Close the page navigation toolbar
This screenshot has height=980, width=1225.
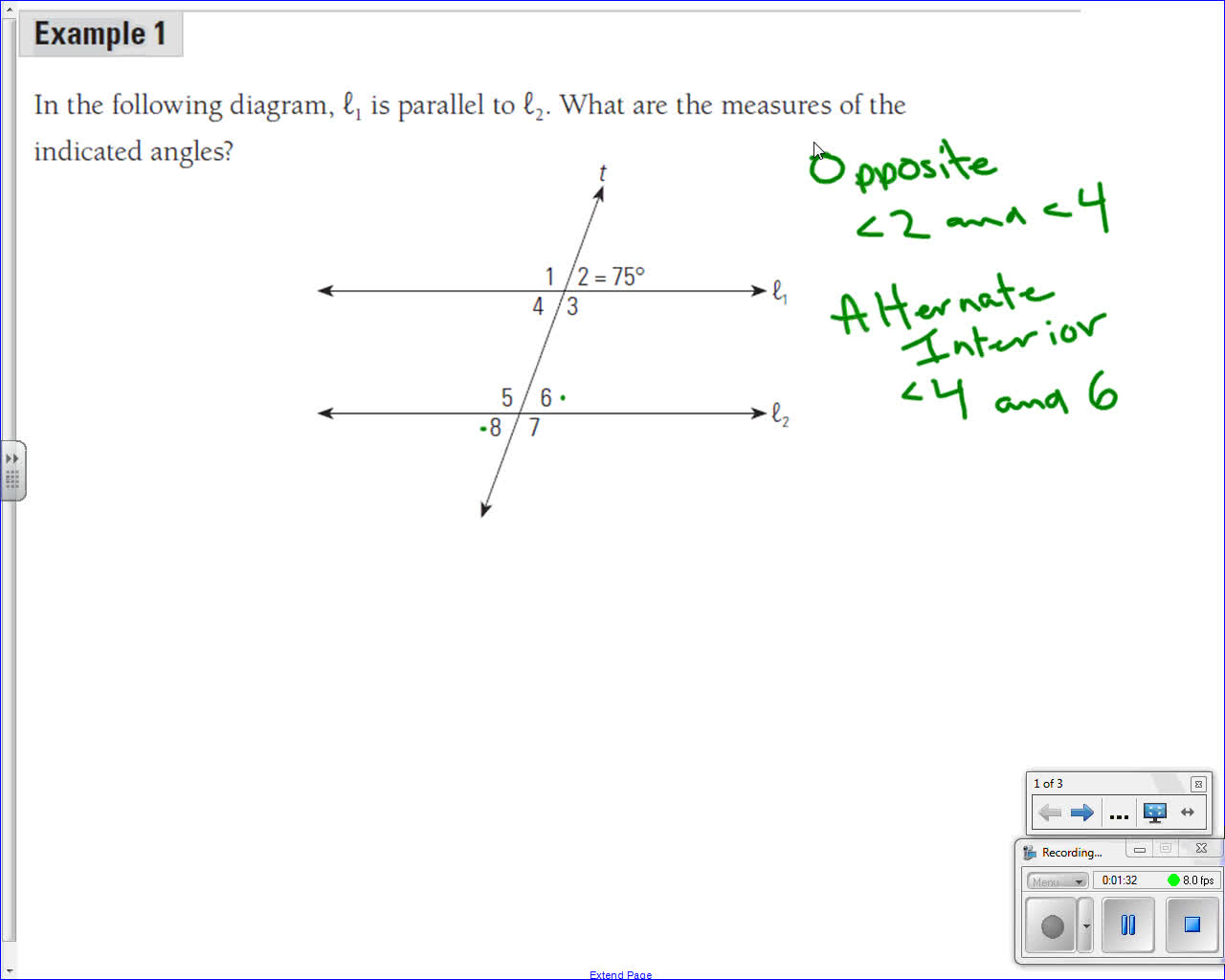pos(1198,784)
